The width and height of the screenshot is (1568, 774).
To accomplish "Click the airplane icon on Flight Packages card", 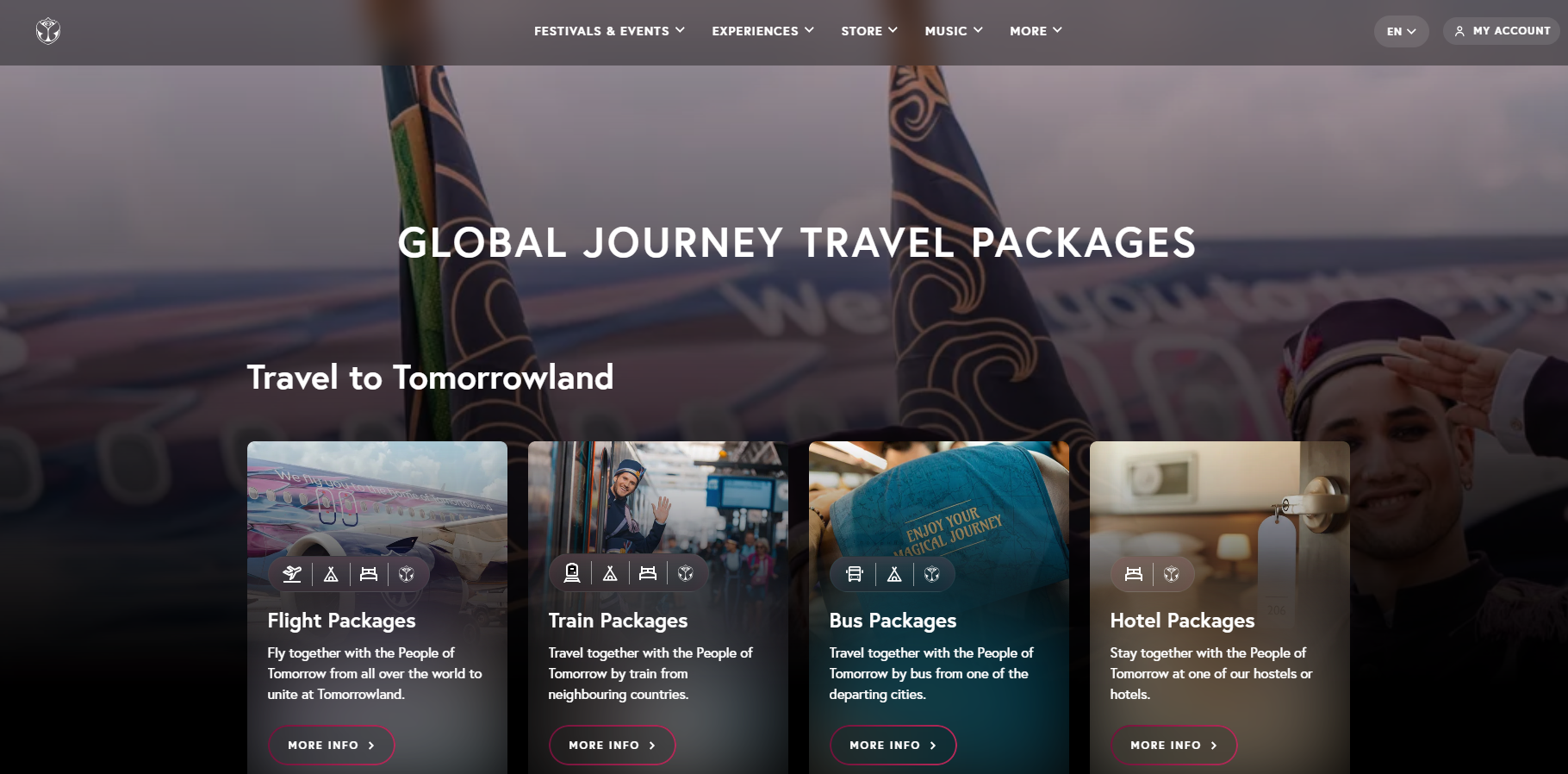I will click(293, 574).
